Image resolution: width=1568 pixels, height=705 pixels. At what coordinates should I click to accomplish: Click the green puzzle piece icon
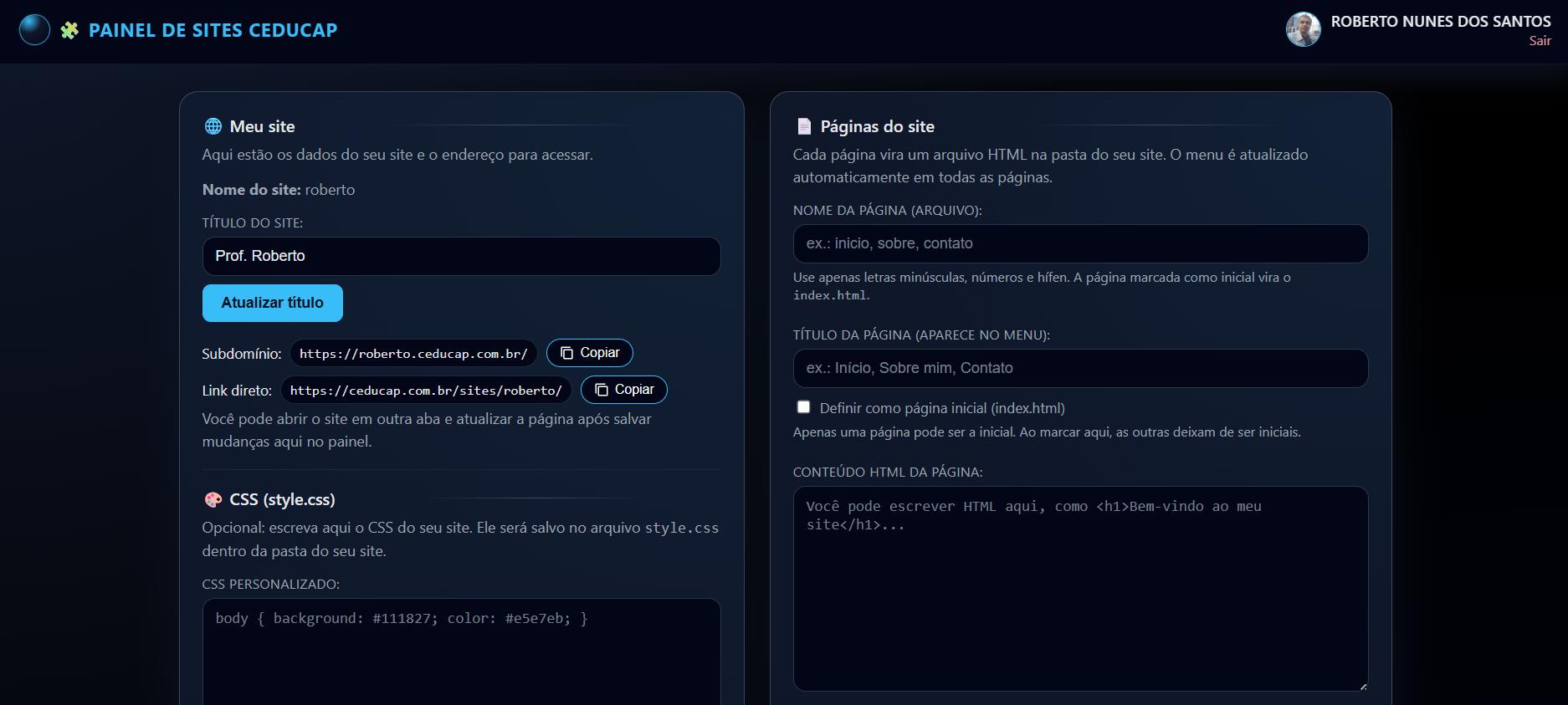[69, 30]
